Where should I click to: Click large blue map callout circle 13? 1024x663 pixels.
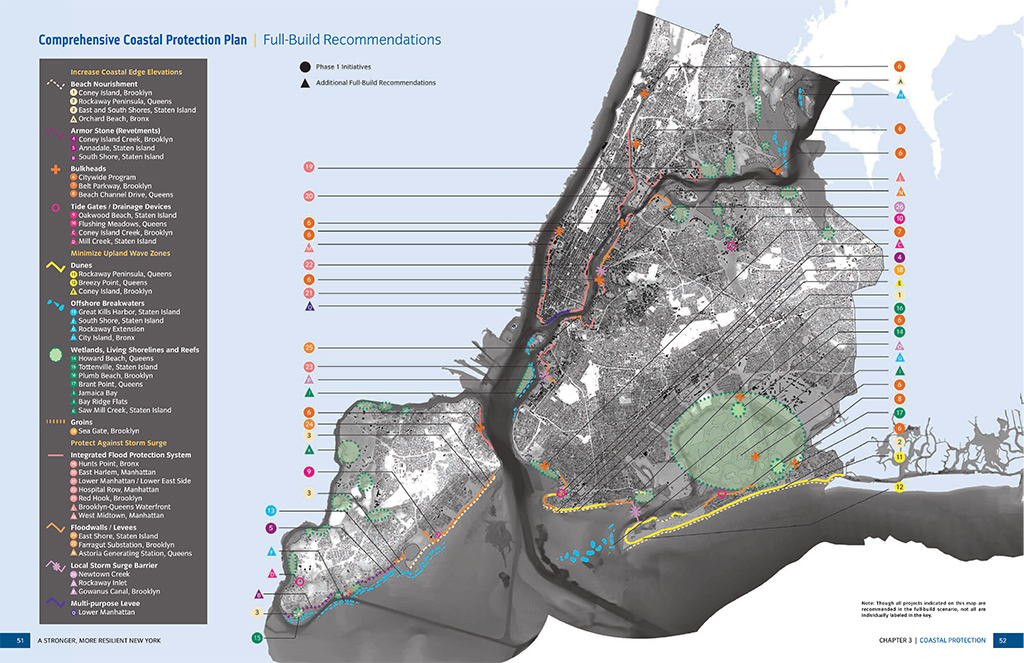[271, 511]
